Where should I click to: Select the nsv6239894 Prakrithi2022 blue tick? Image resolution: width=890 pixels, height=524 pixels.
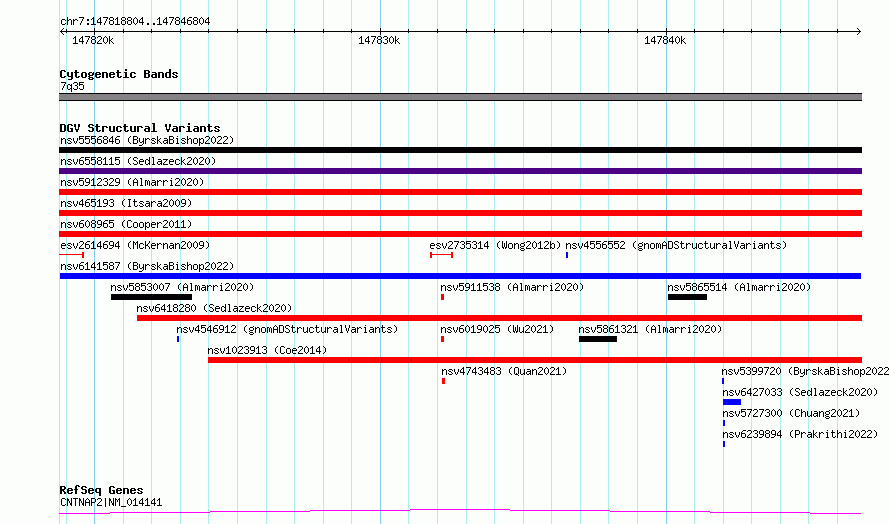tap(724, 445)
